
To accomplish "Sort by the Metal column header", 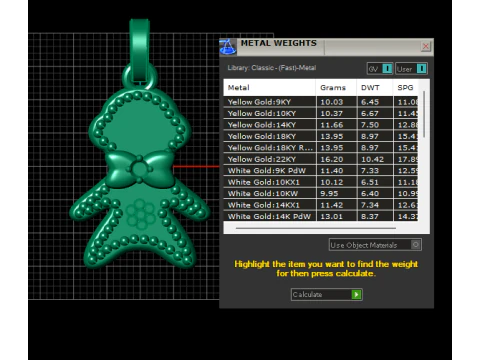I will pos(269,88).
